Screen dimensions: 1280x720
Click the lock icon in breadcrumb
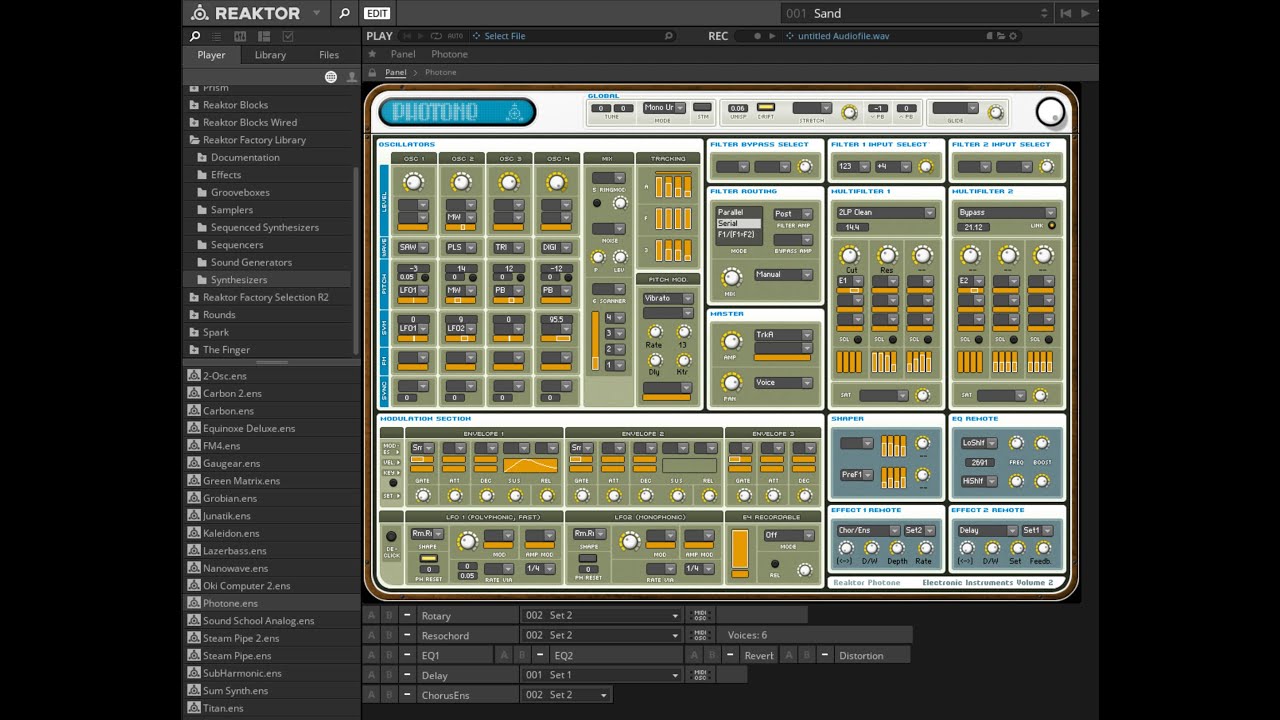click(373, 72)
